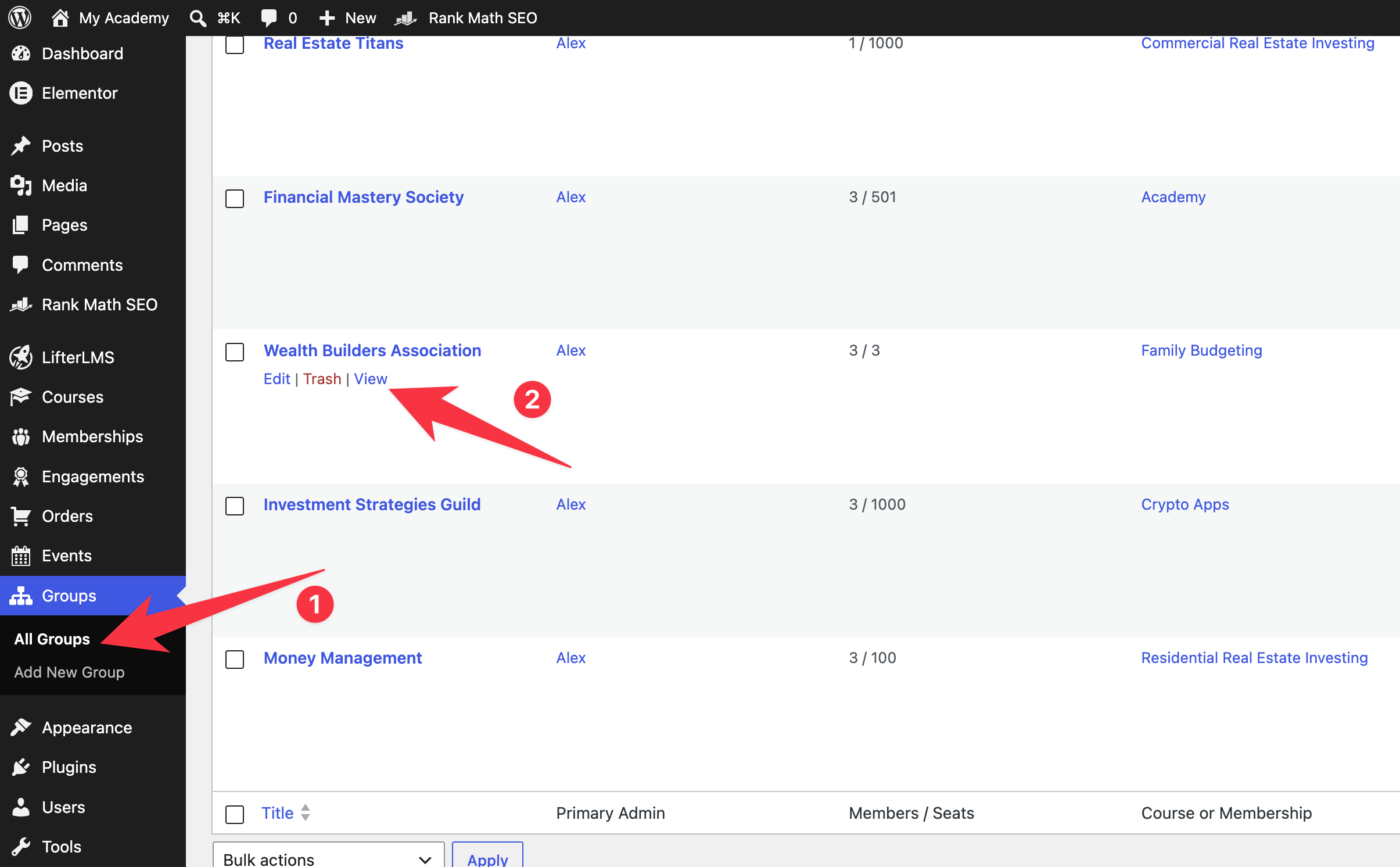Viewport: 1400px width, 867px height.
Task: Click the search magnifier icon in admin bar
Action: pos(198,18)
